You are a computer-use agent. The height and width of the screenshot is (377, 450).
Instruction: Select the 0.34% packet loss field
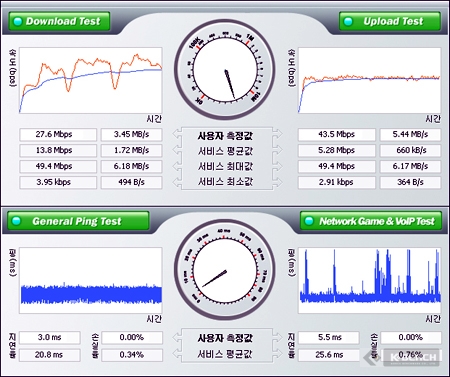(132, 355)
